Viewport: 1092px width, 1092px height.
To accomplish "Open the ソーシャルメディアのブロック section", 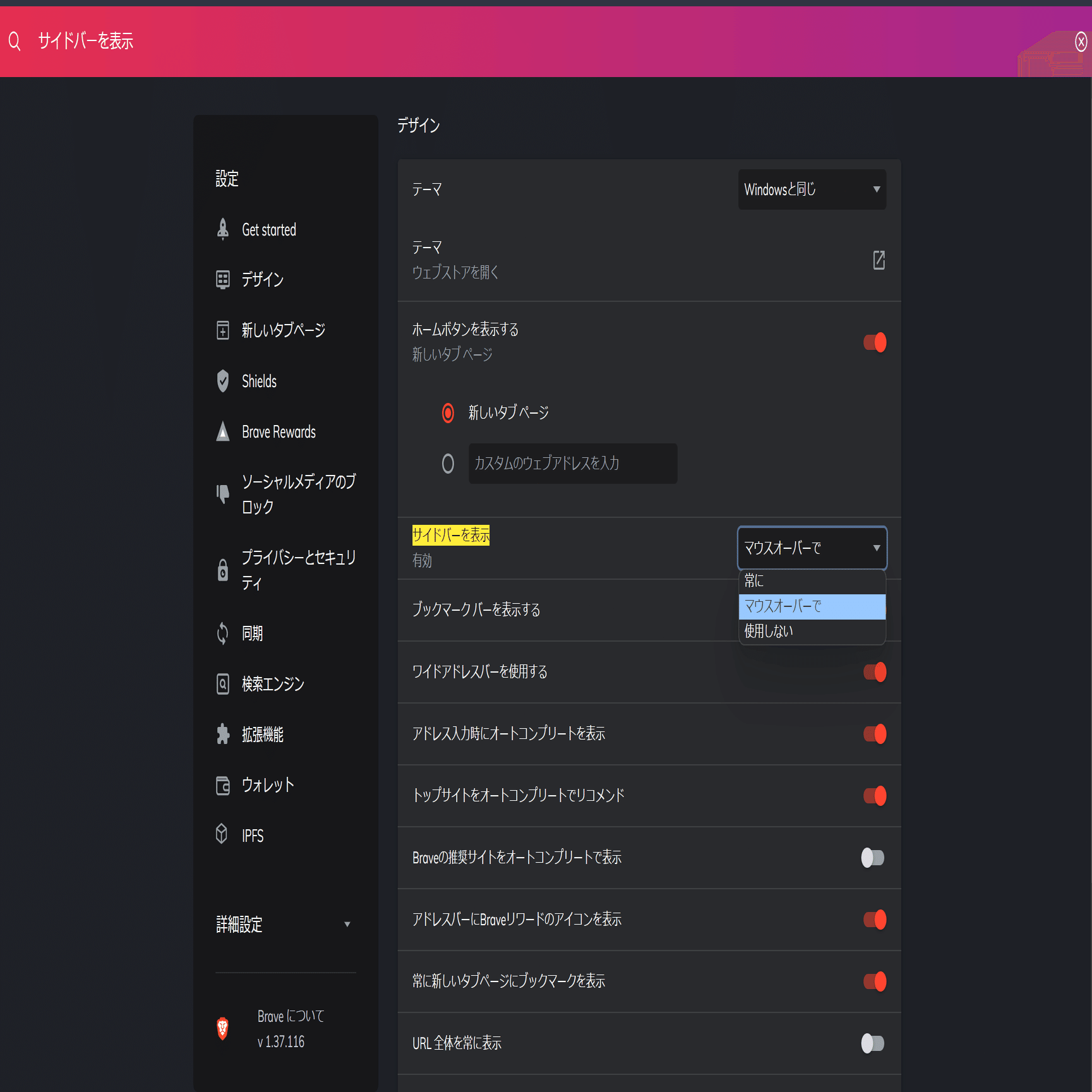I will pos(299,494).
